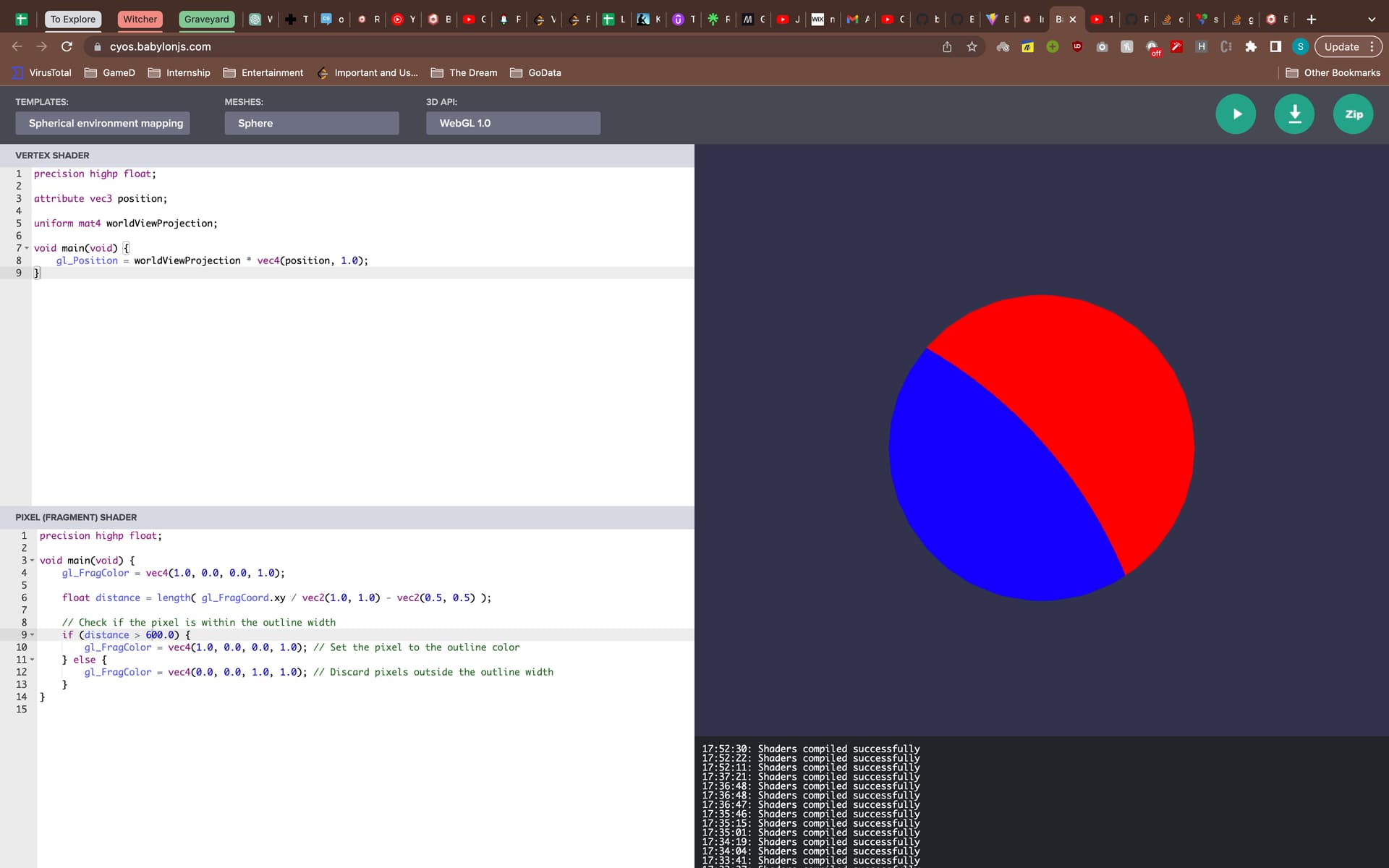Open the GameD bookmarks folder
Image resolution: width=1389 pixels, height=868 pixels.
pyautogui.click(x=110, y=72)
